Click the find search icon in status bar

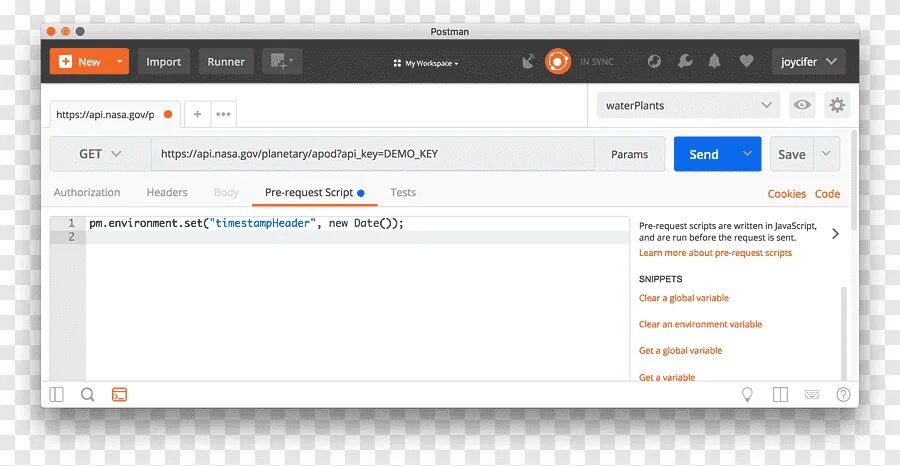(x=88, y=394)
